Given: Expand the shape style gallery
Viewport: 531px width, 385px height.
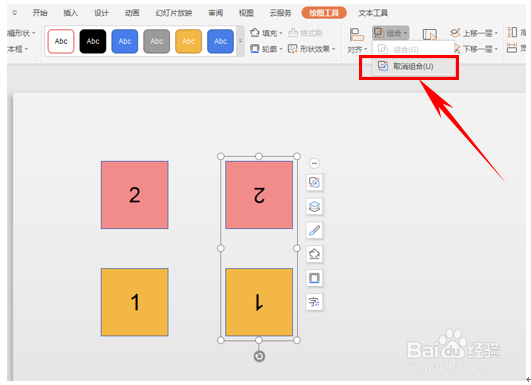Looking at the screenshot, I should [x=240, y=41].
